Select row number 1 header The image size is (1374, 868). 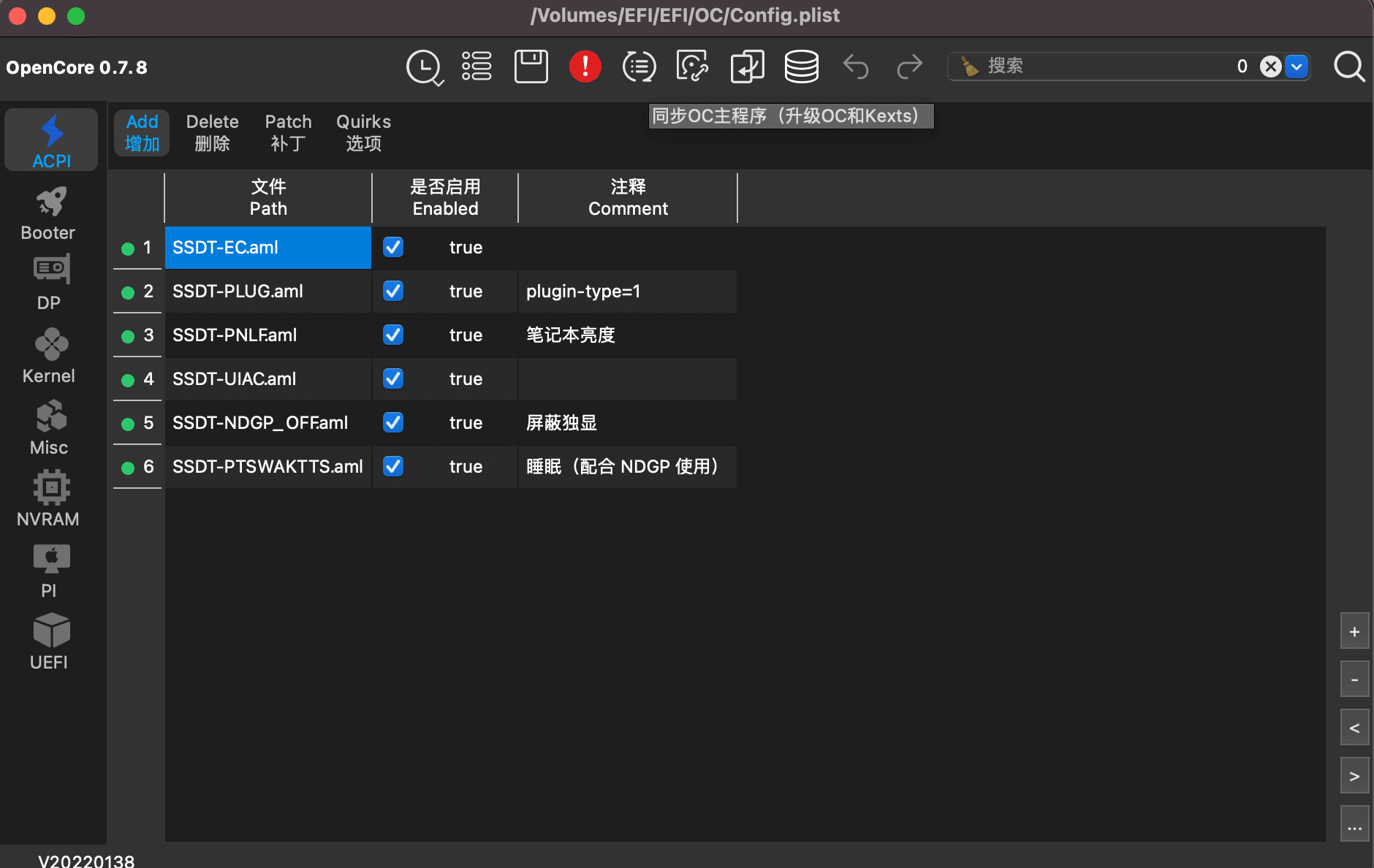[x=137, y=248]
